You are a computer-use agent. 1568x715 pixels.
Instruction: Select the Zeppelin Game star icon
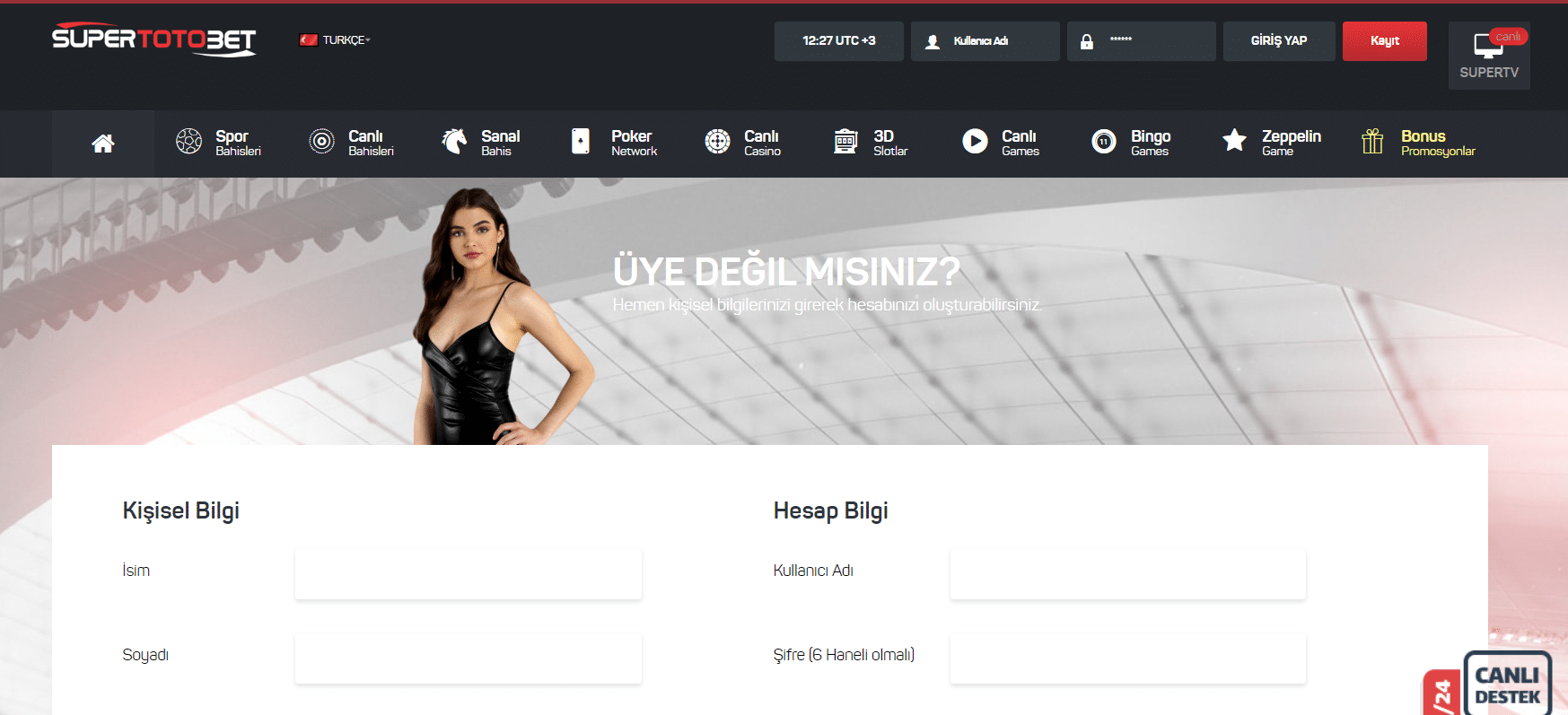tap(1234, 141)
